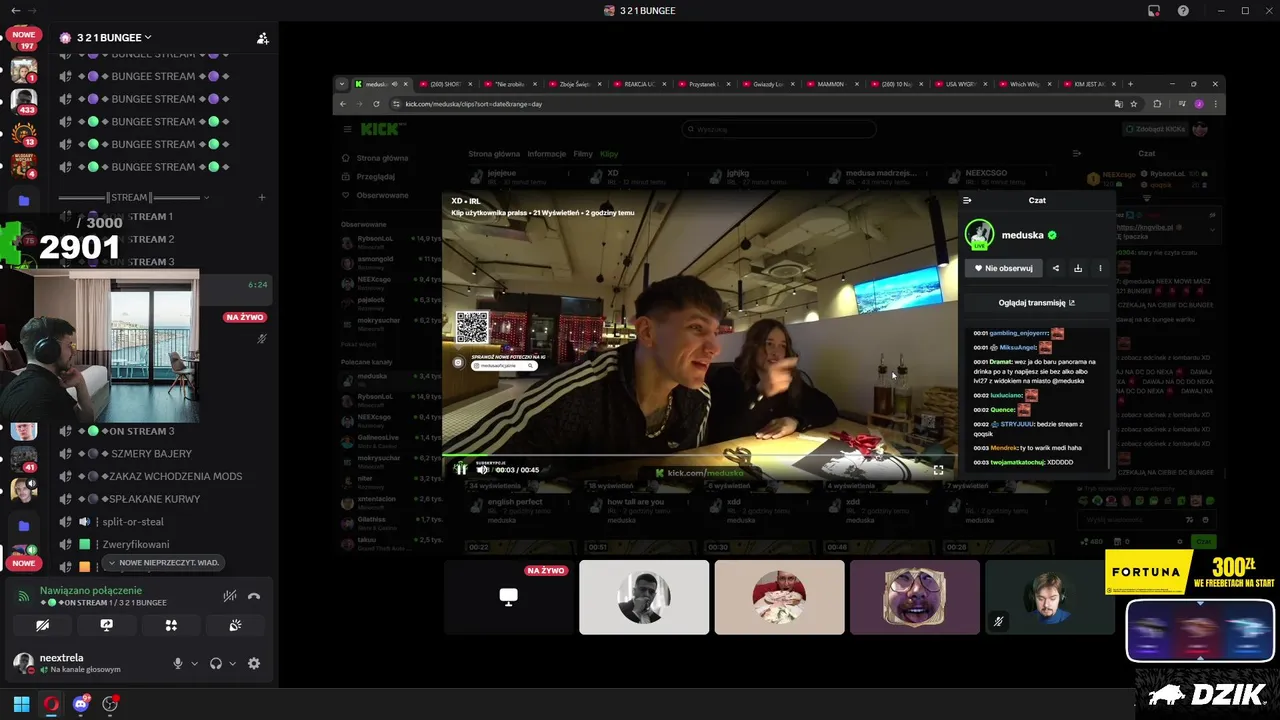Deafen headphones in user panel
1280x720 pixels.
pos(215,663)
